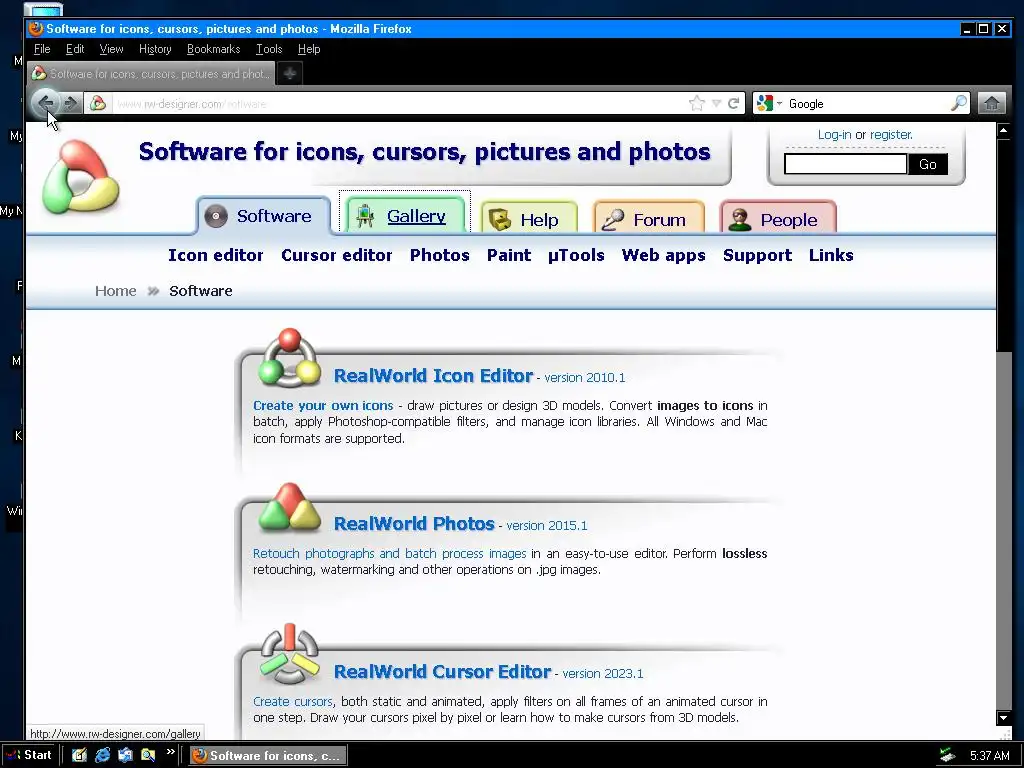Open the Cursor editor navigation link
The width and height of the screenshot is (1024, 768).
coord(336,255)
